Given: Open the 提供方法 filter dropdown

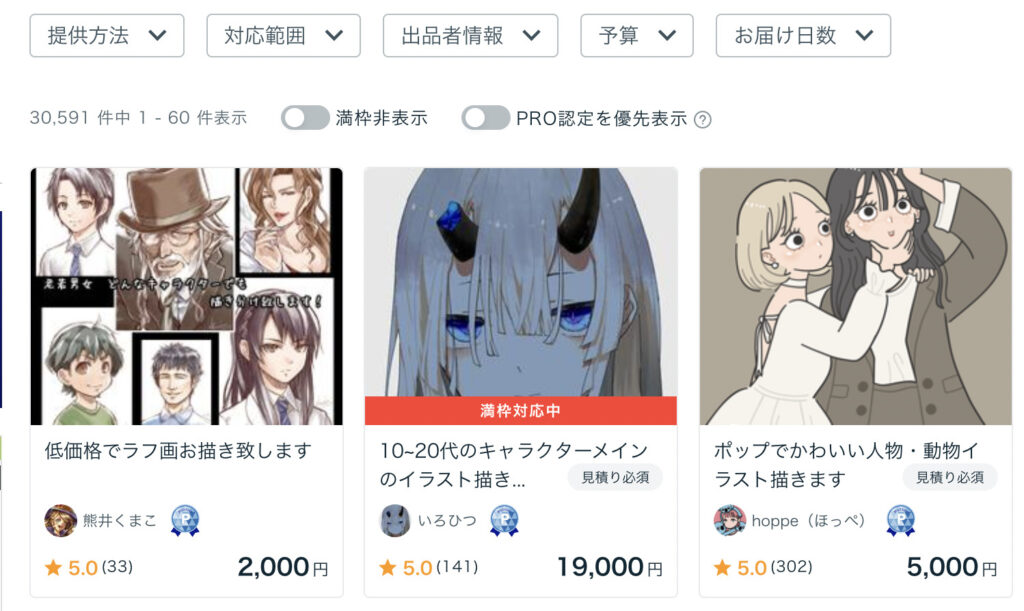Looking at the screenshot, I should pos(106,35).
